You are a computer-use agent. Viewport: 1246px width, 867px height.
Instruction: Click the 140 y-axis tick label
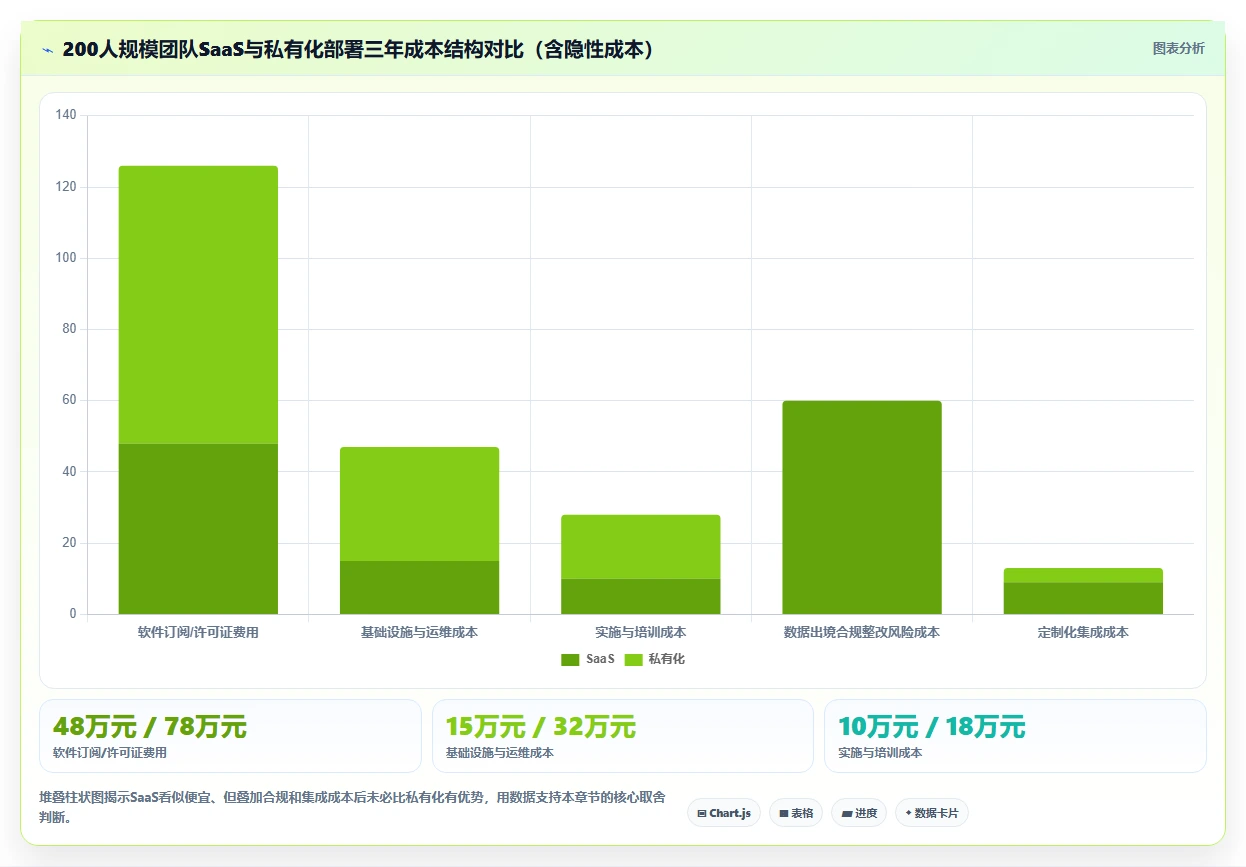[x=66, y=116]
